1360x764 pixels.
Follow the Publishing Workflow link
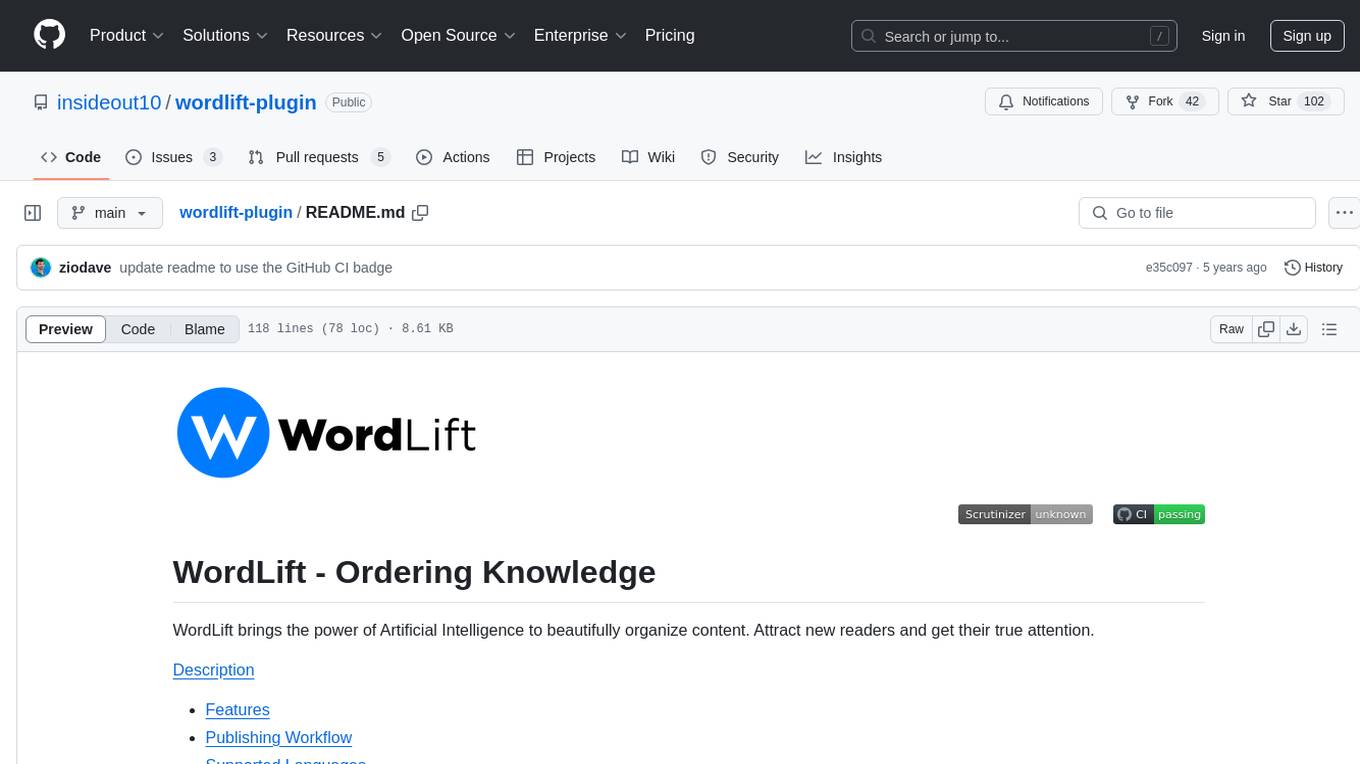pyautogui.click(x=278, y=738)
